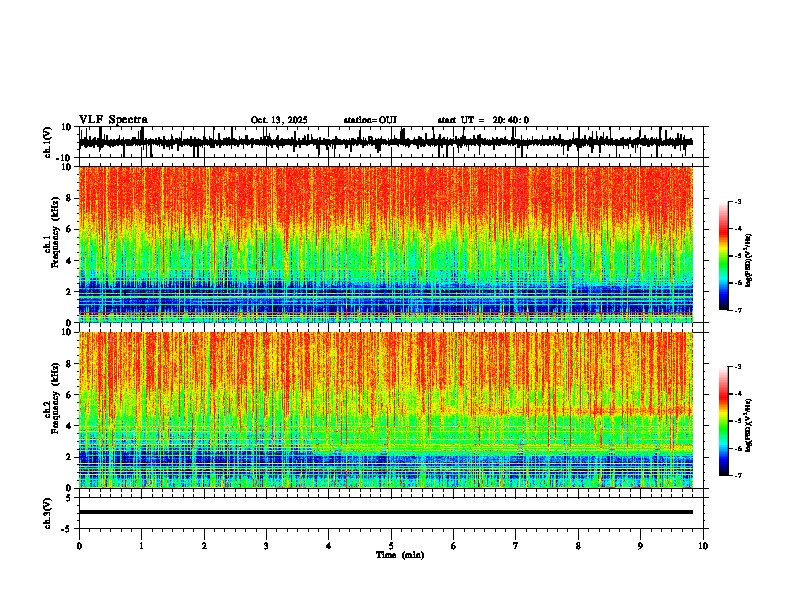Viewport: 792px width, 612px height.
Task: Click time axis tick label "4"
Action: coord(329,546)
